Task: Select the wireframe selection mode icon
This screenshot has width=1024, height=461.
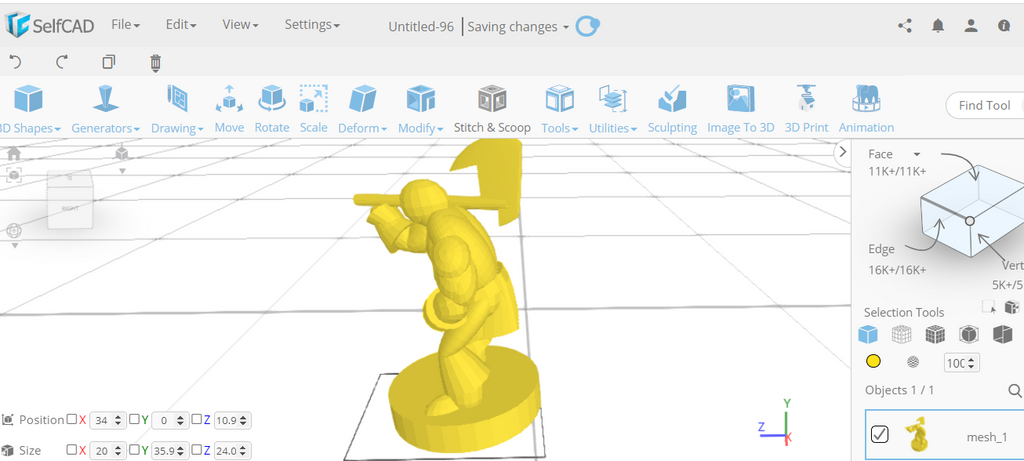Action: tap(902, 335)
